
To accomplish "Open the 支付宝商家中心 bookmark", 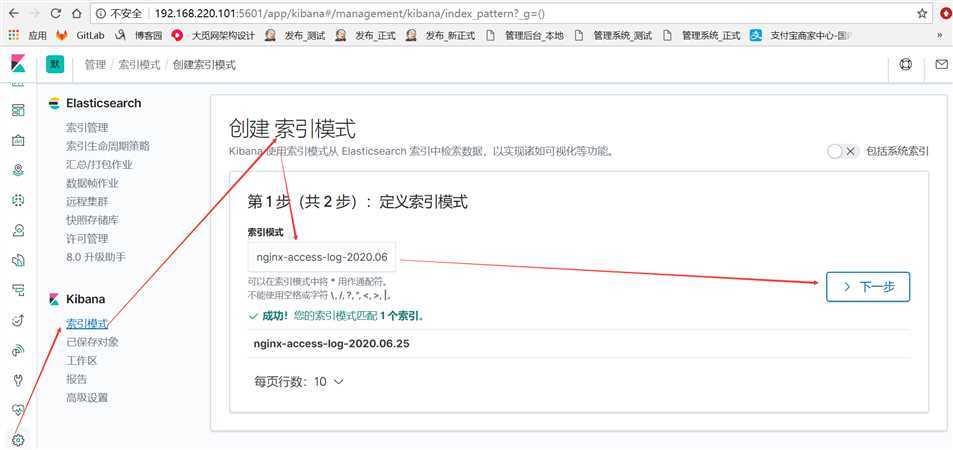I will coord(800,35).
